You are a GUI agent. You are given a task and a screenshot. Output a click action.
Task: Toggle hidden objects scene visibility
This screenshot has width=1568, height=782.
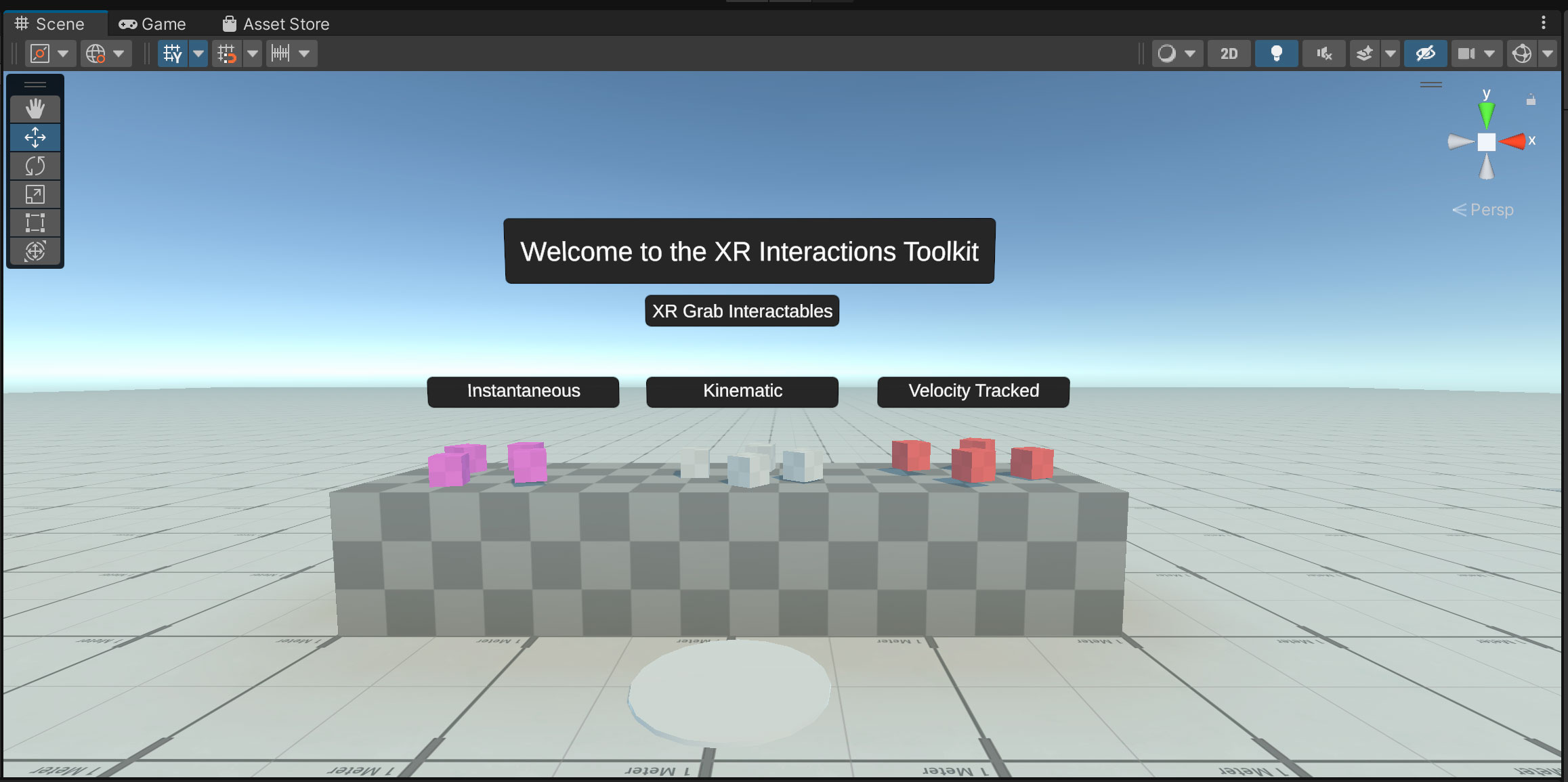pyautogui.click(x=1425, y=53)
